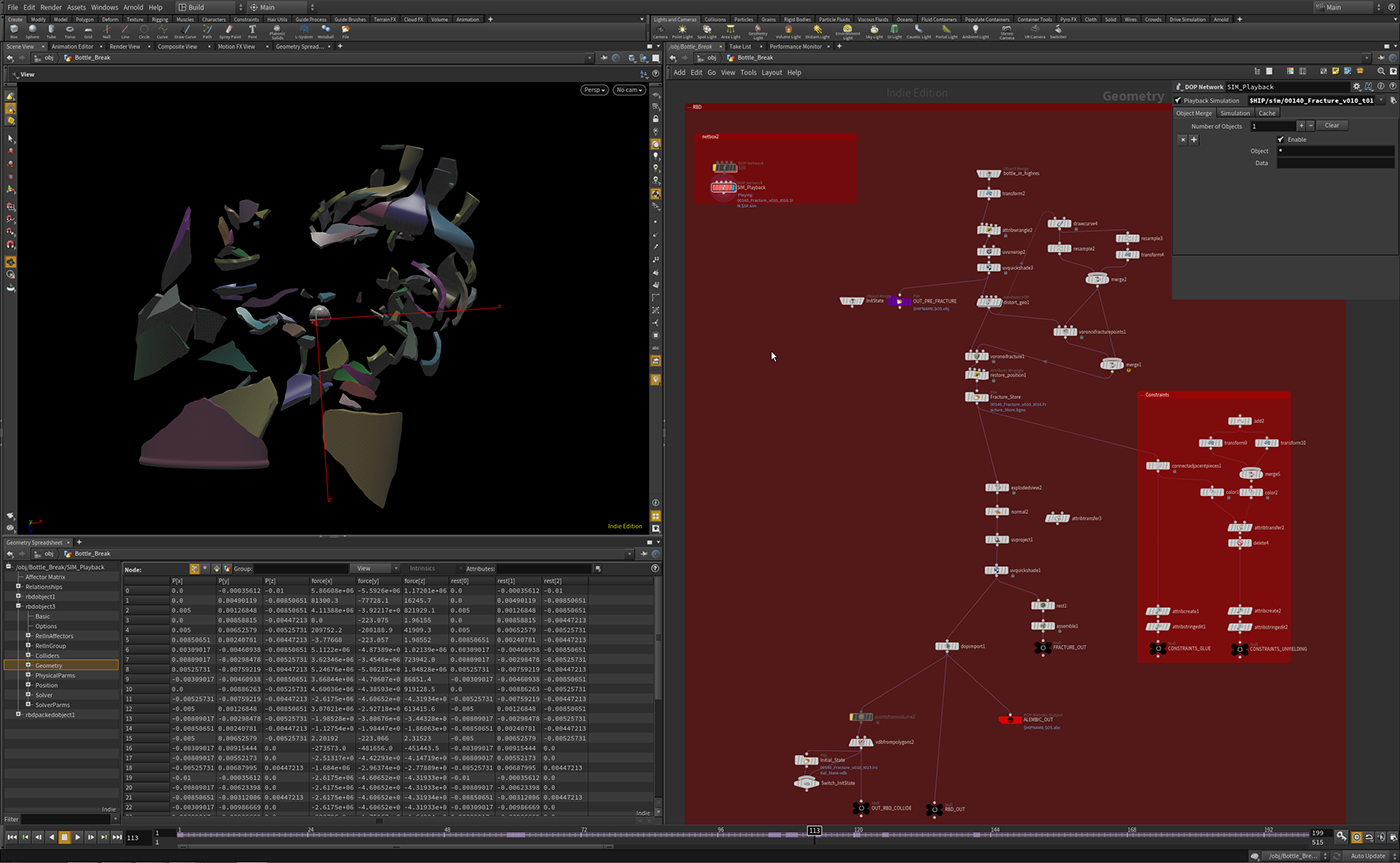The height and width of the screenshot is (863, 1400).
Task: Select the Box shelf tool
Action: [14, 31]
